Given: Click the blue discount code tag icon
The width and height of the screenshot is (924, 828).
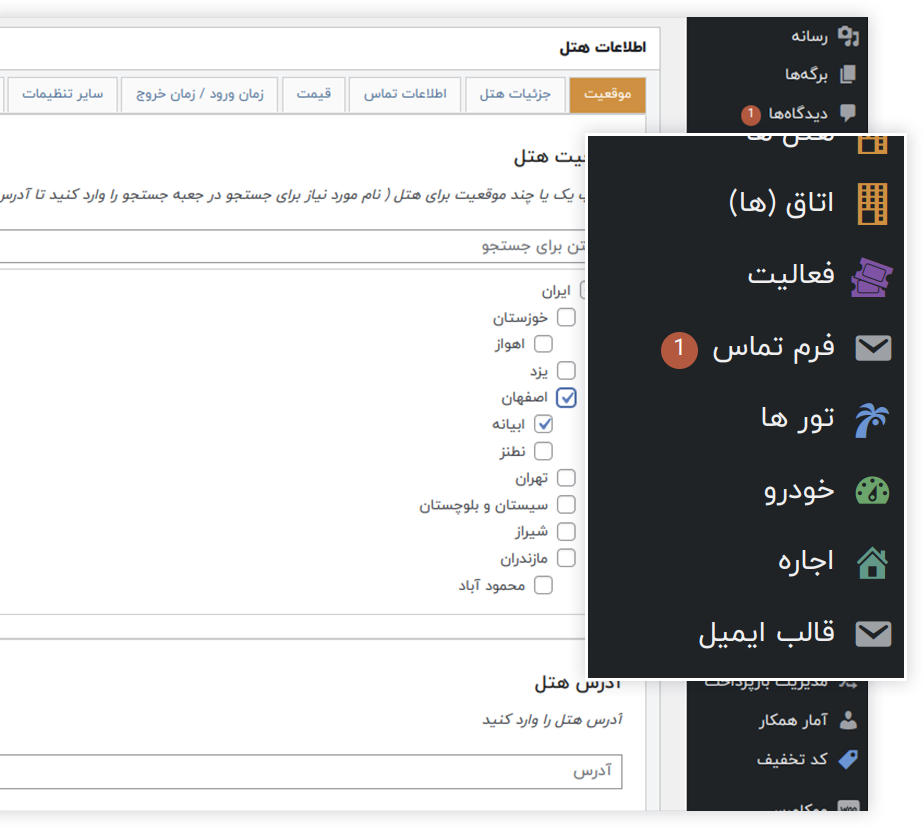Looking at the screenshot, I should point(848,760).
